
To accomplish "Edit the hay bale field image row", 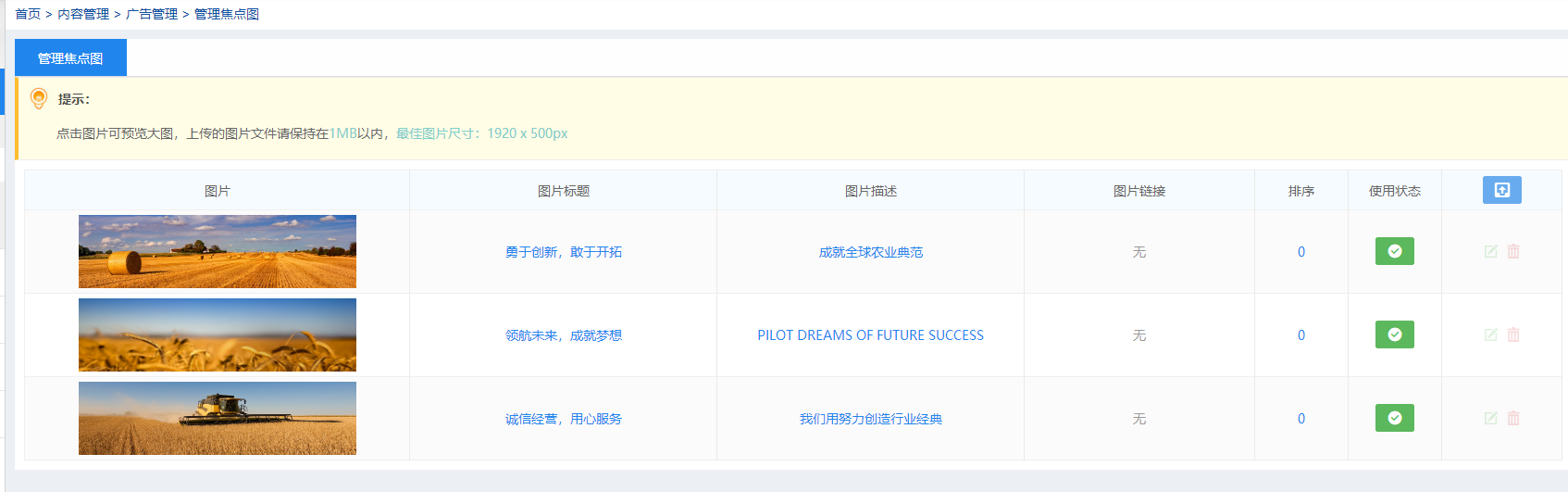I will pos(1490,251).
